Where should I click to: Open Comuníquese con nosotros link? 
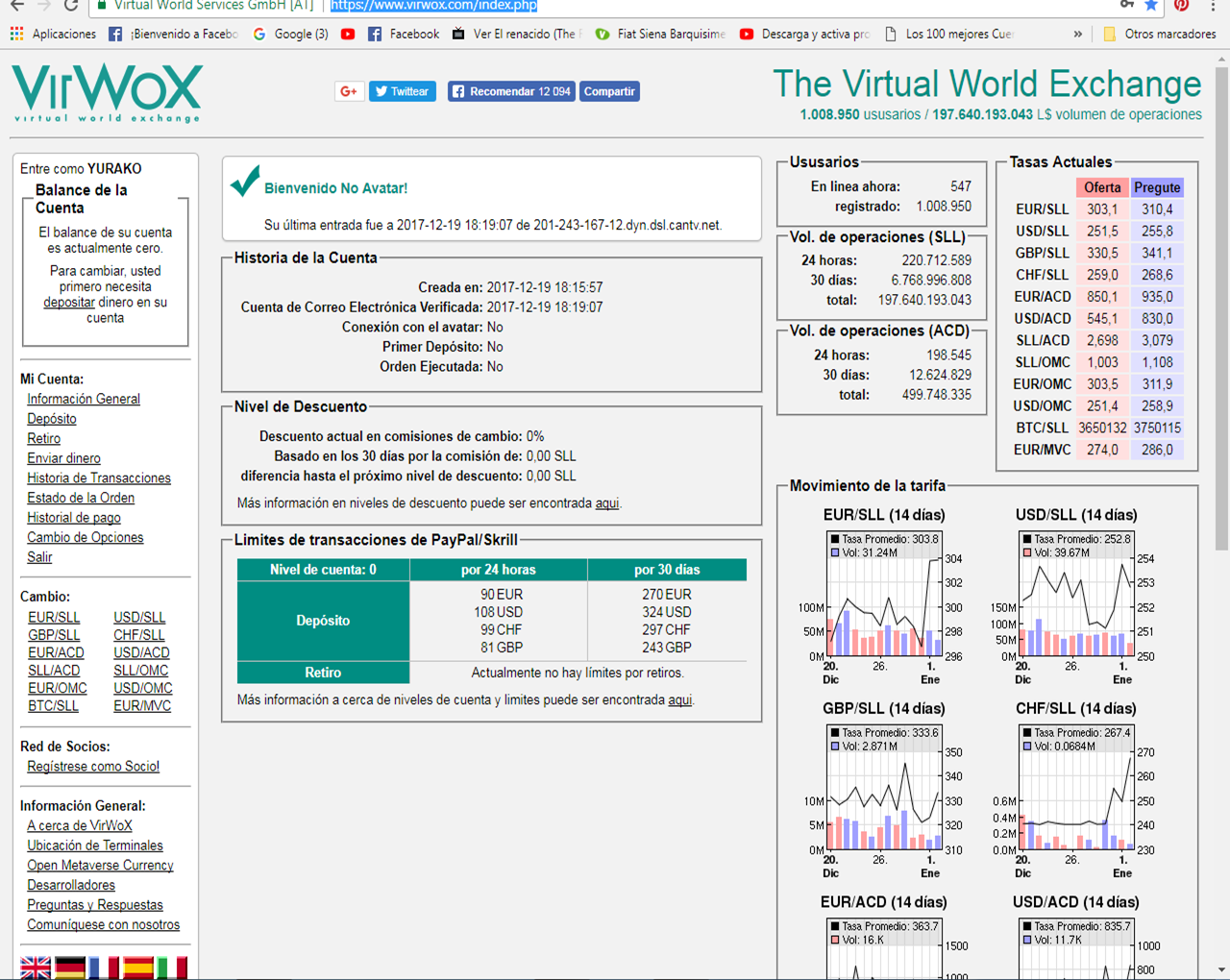coord(104,924)
